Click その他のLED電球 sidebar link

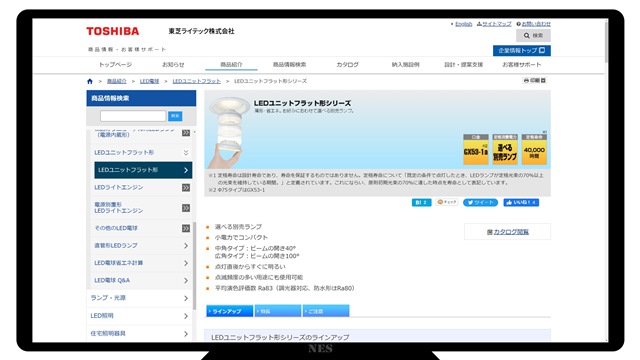(116, 228)
